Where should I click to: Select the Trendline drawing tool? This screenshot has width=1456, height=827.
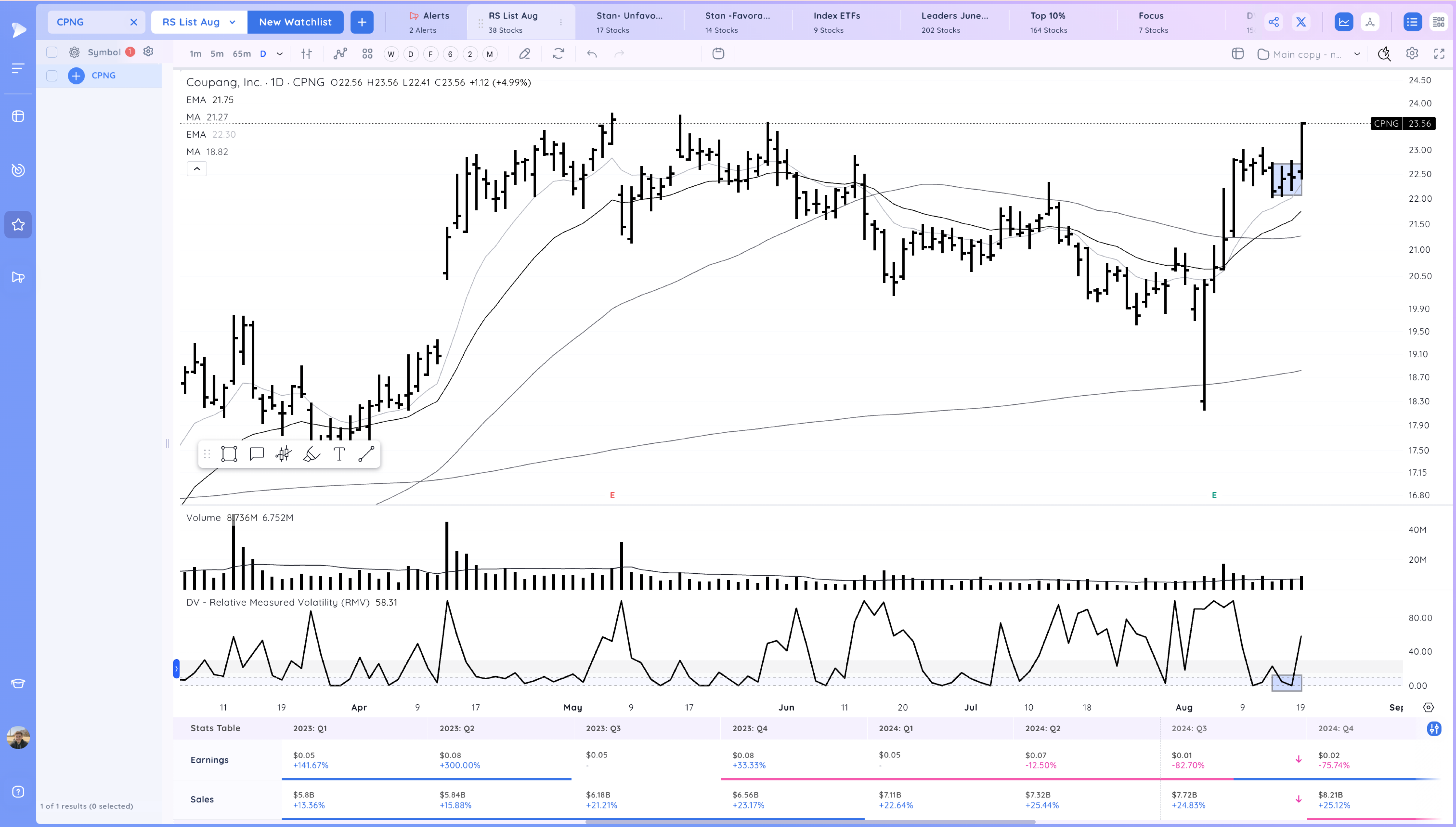pos(367,454)
